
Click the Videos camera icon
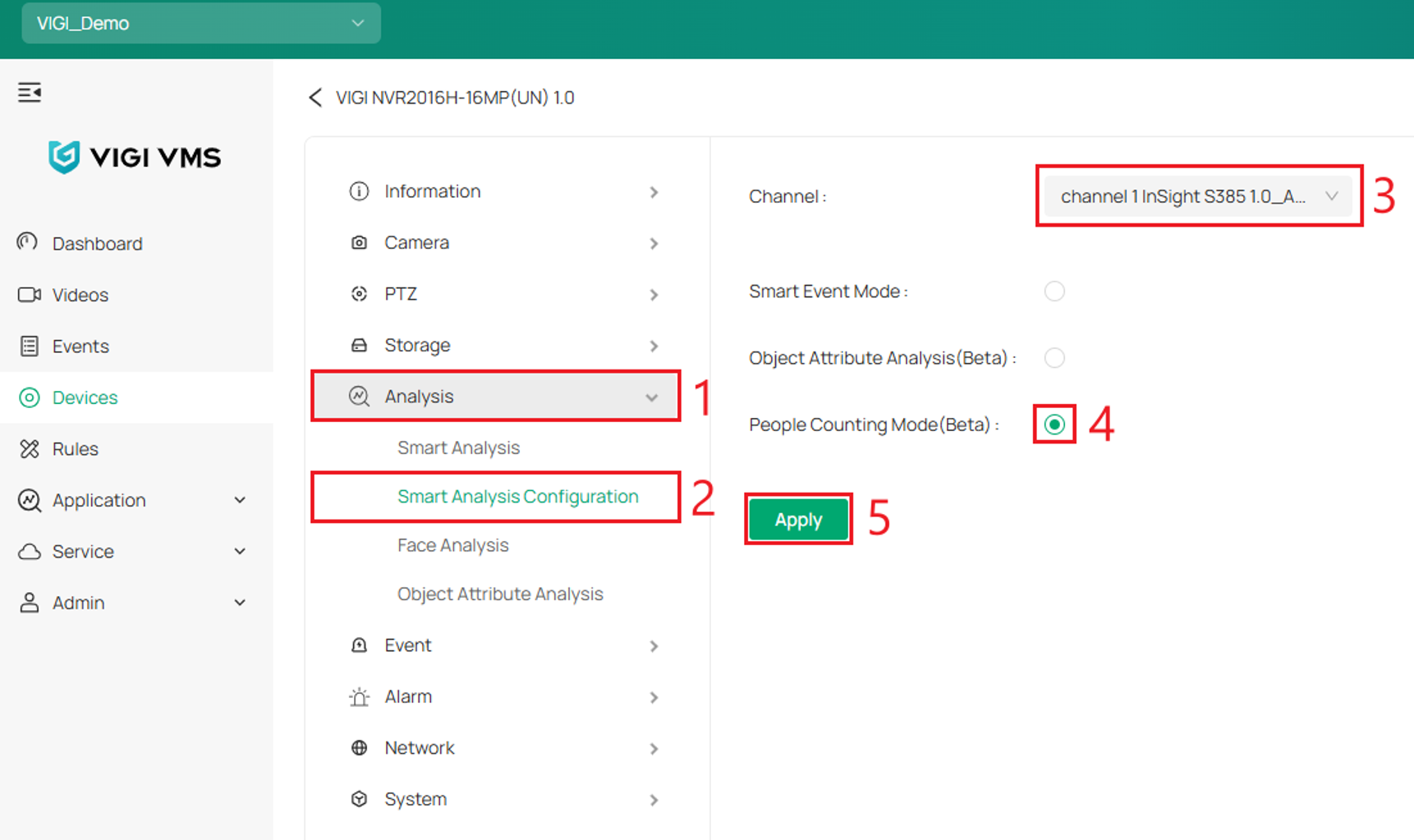point(30,295)
